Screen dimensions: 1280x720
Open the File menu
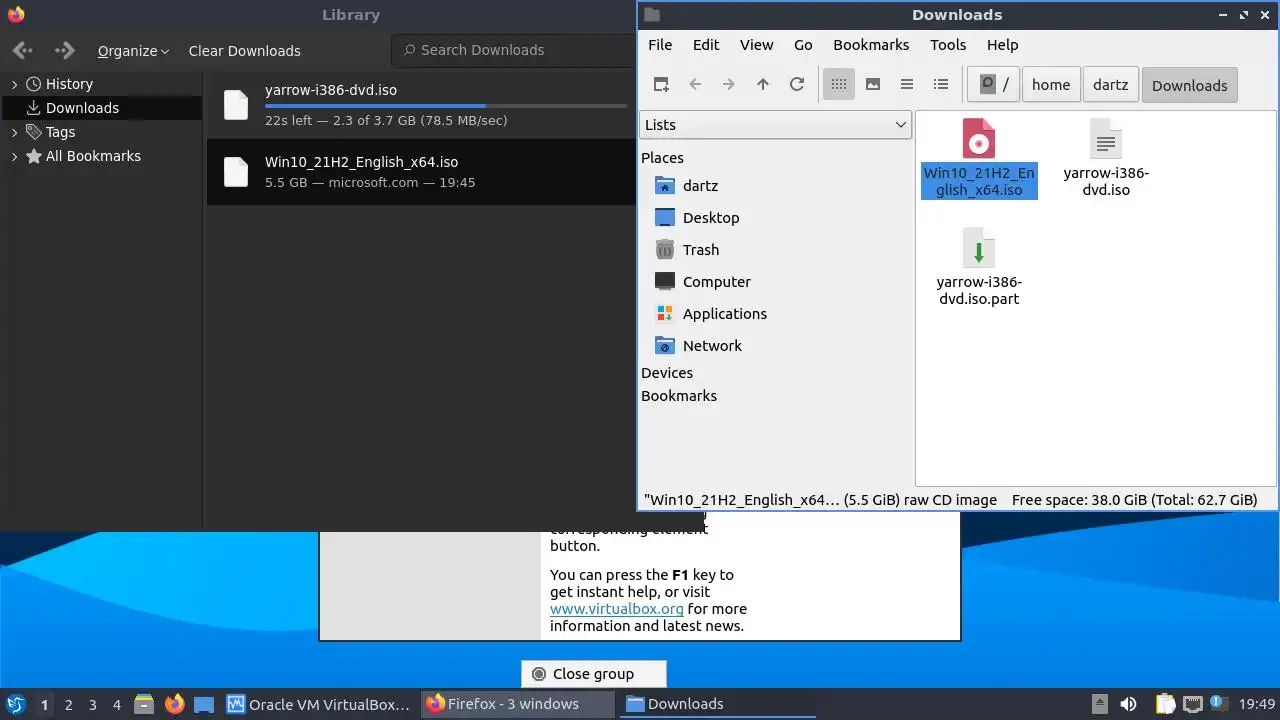(x=660, y=45)
